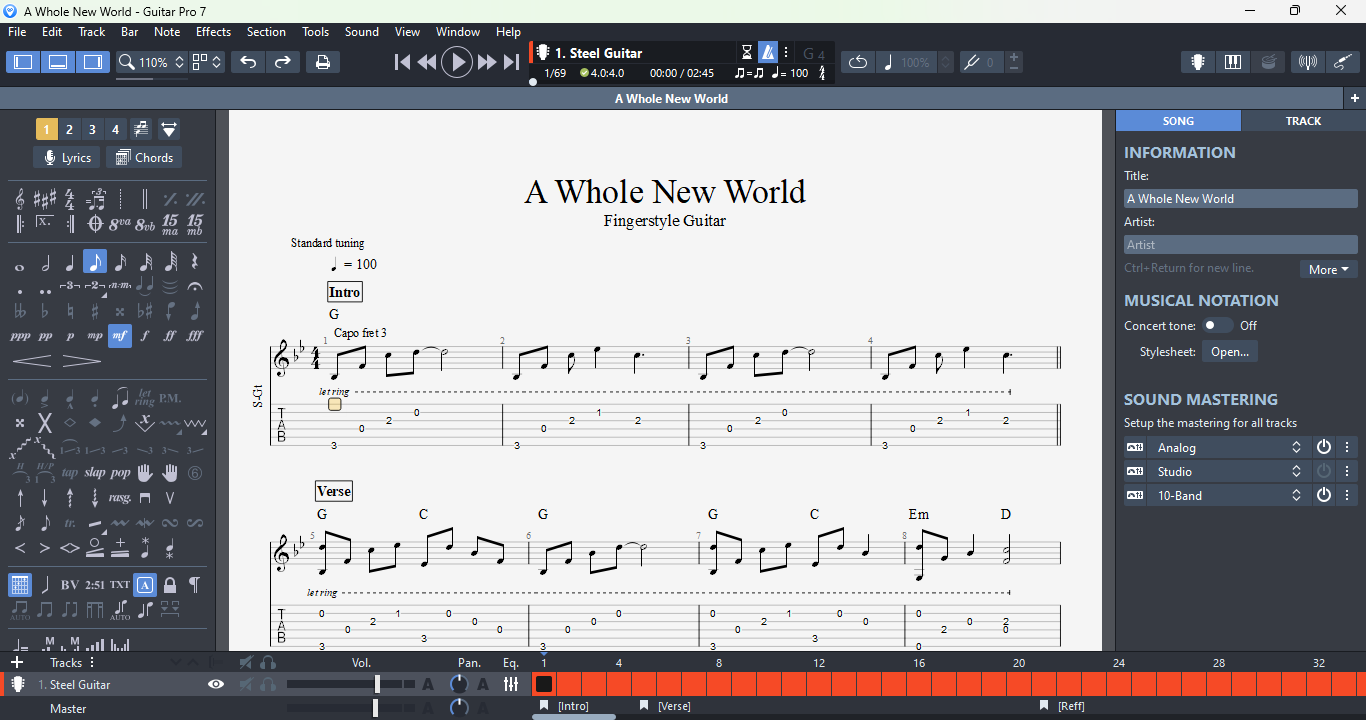Show the piano keyboard view
Image resolution: width=1366 pixels, height=720 pixels.
(x=1233, y=62)
